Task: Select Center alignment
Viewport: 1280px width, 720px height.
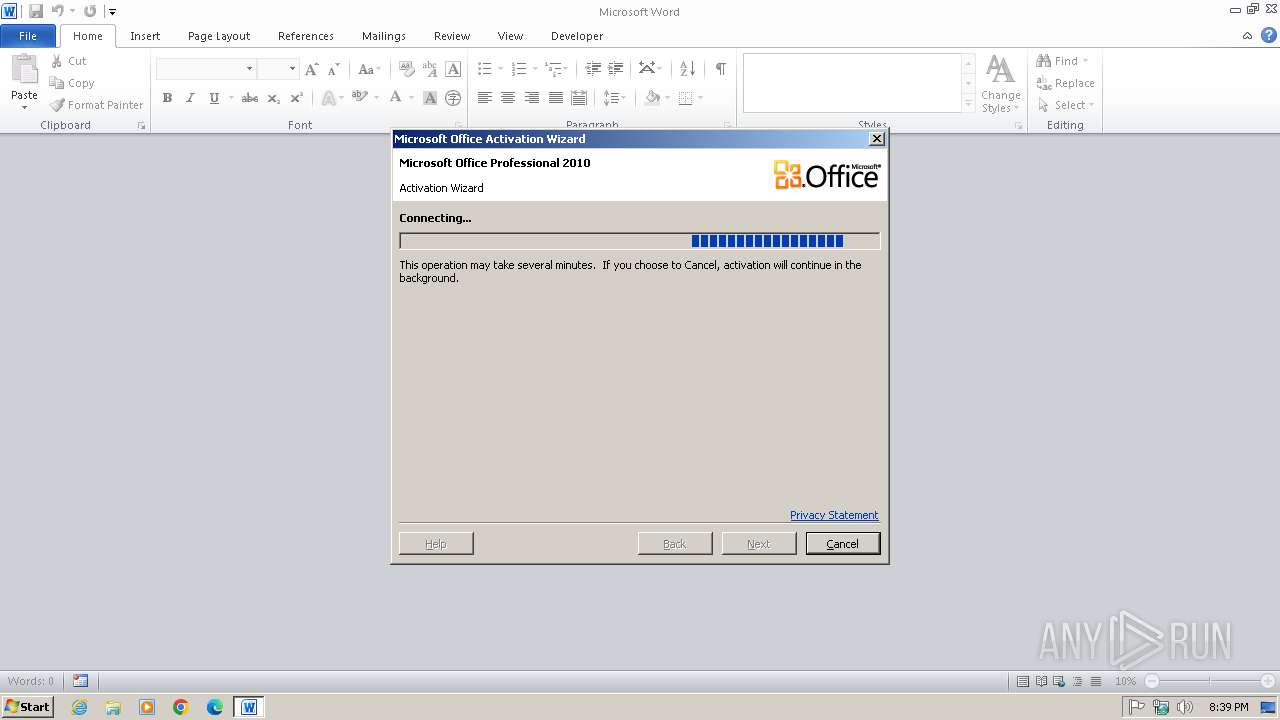Action: pos(508,98)
